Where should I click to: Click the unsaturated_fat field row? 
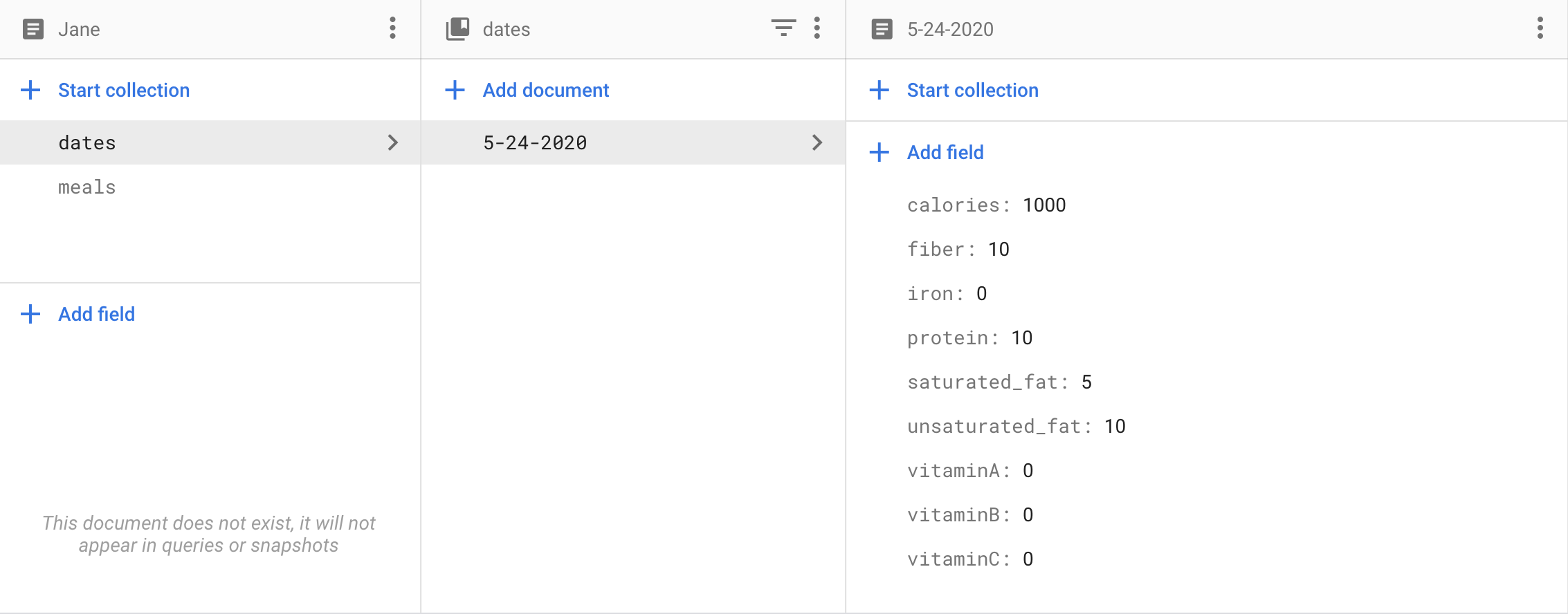coord(1016,427)
